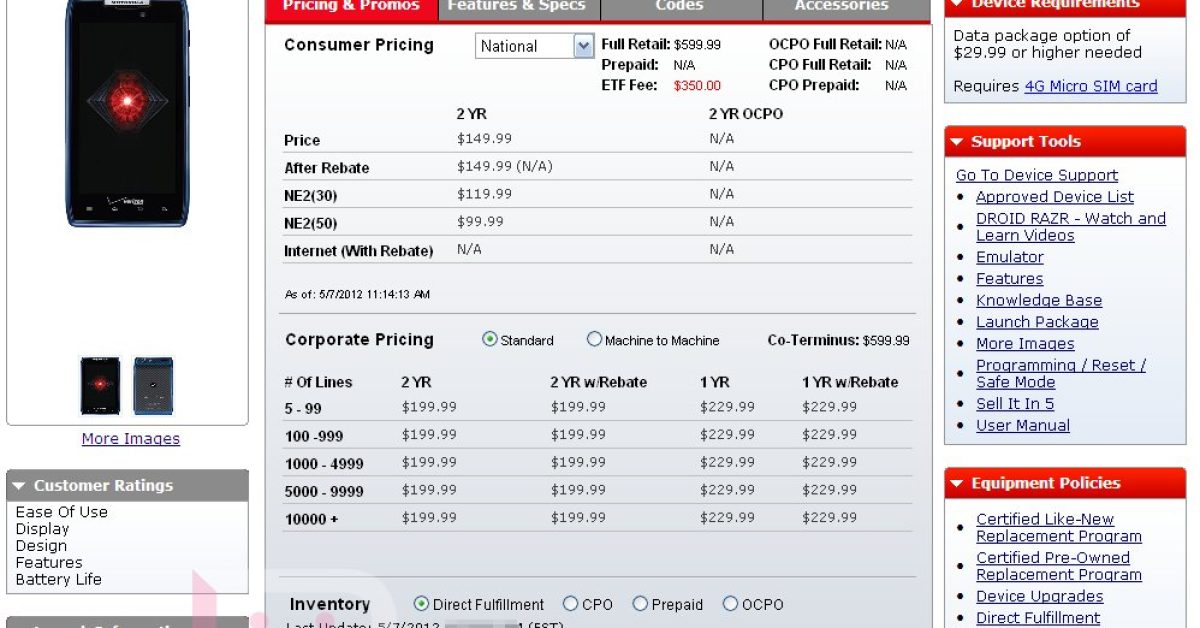Select the OCPO inventory radio button

coord(730,604)
